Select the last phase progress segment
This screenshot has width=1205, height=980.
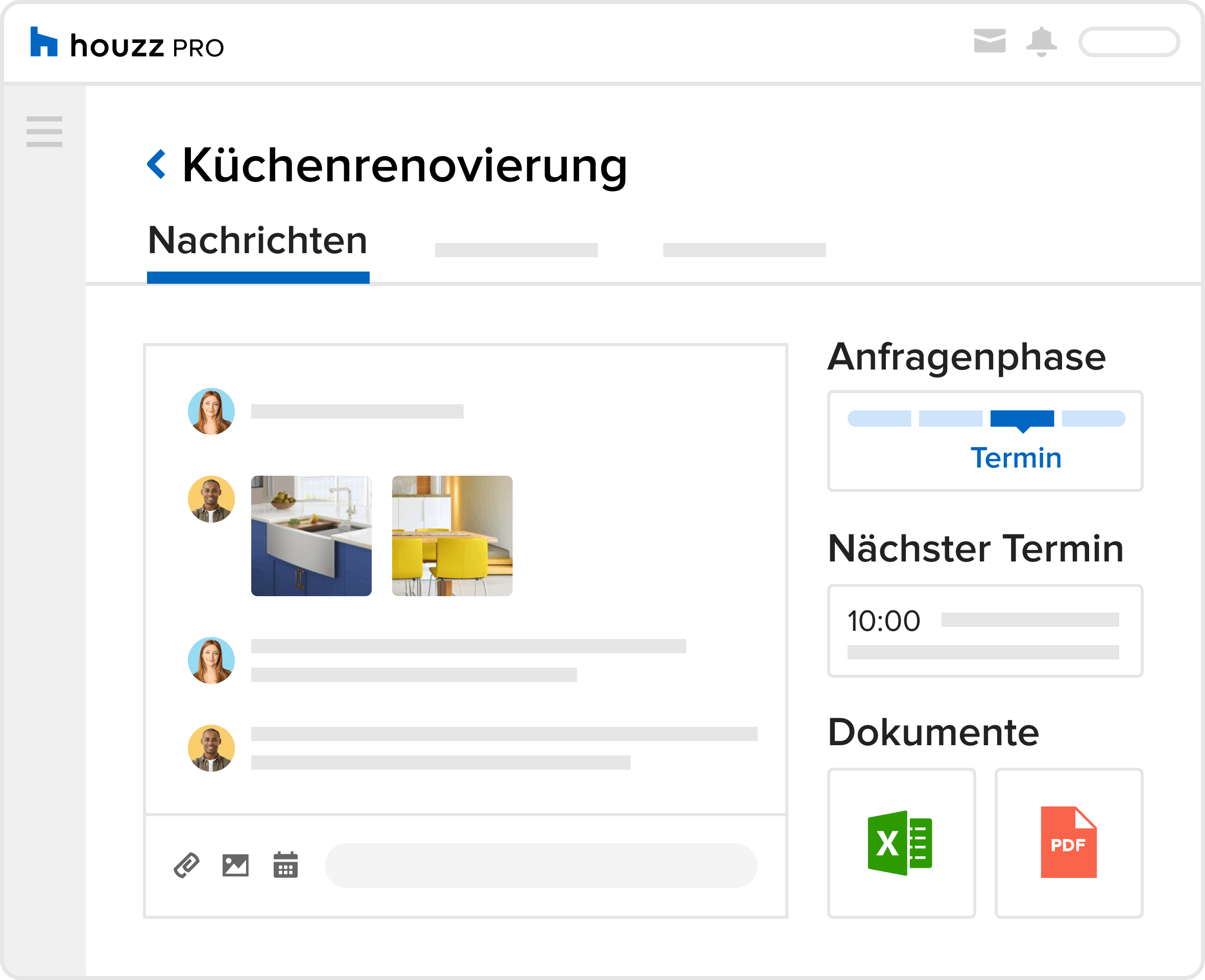pos(1094,419)
